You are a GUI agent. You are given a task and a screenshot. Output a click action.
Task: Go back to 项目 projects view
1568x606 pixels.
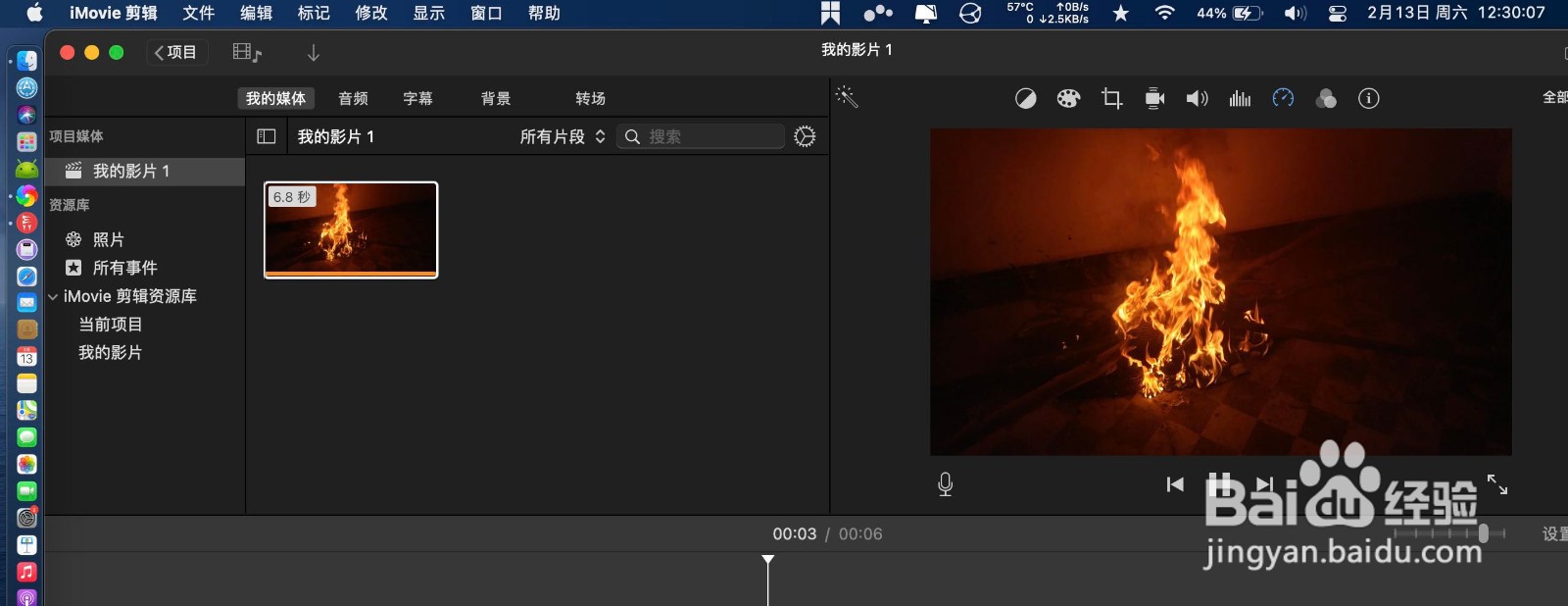click(x=176, y=53)
